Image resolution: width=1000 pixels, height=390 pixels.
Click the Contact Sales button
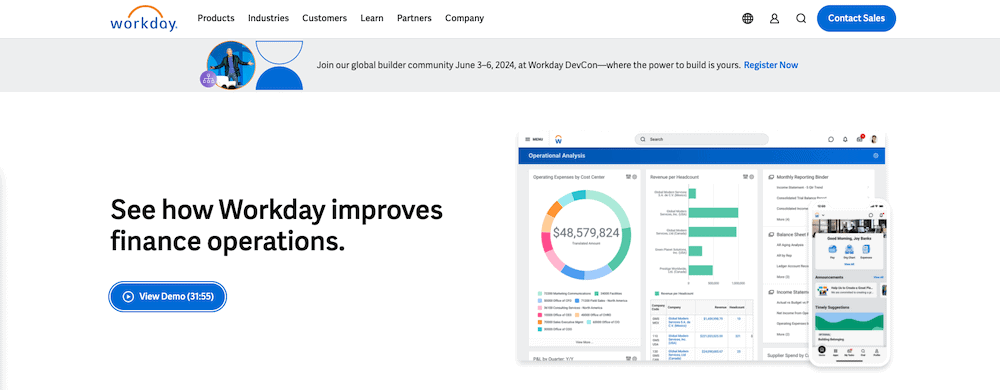pyautogui.click(x=856, y=18)
